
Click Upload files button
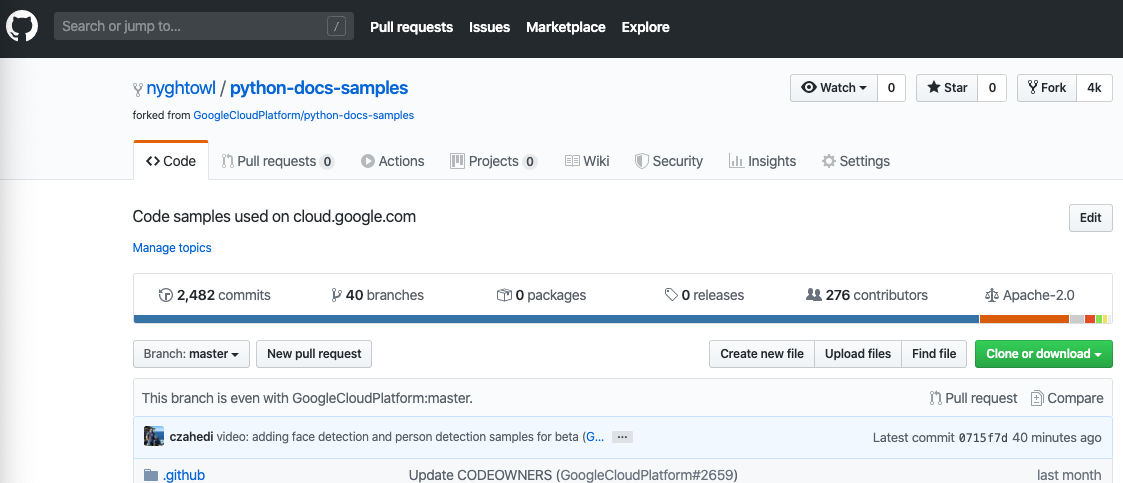pos(858,354)
